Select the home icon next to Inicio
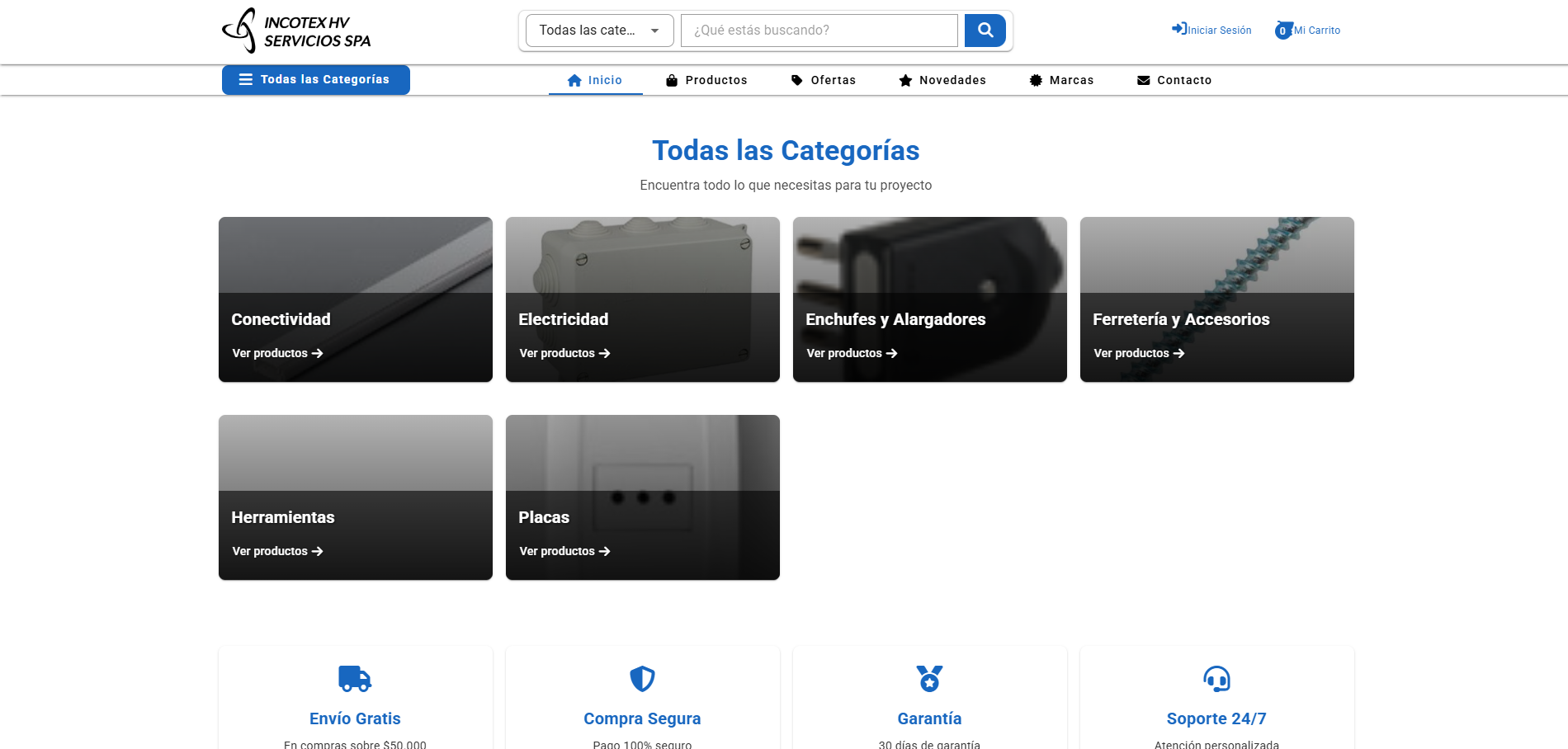 tap(574, 79)
